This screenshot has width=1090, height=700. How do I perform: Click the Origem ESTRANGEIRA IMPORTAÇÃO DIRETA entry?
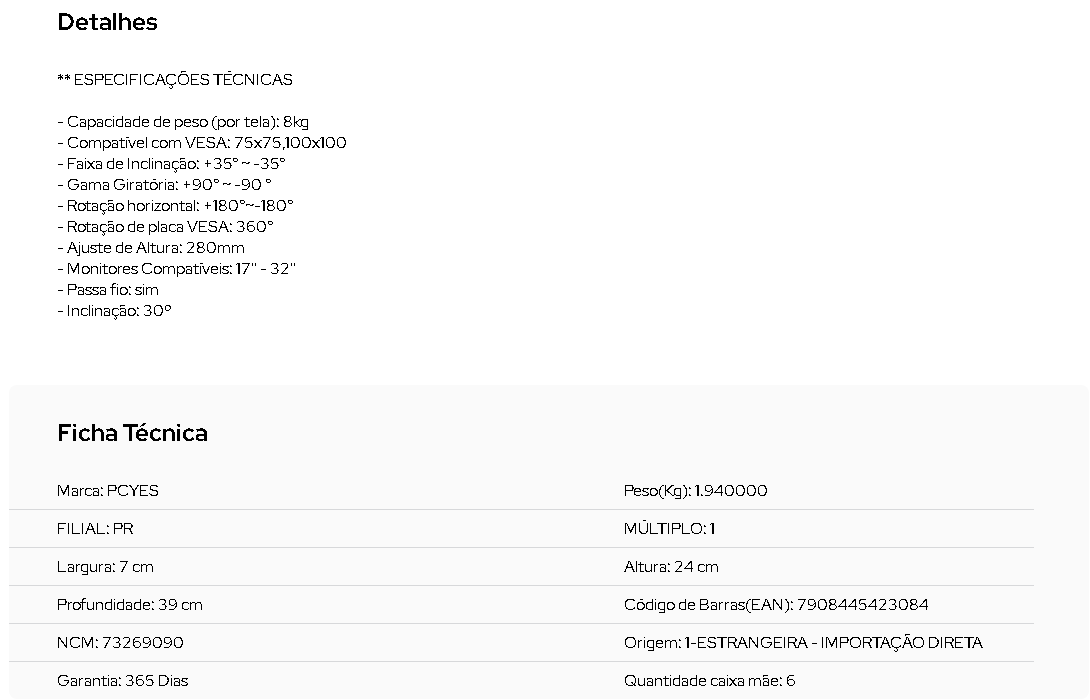803,643
